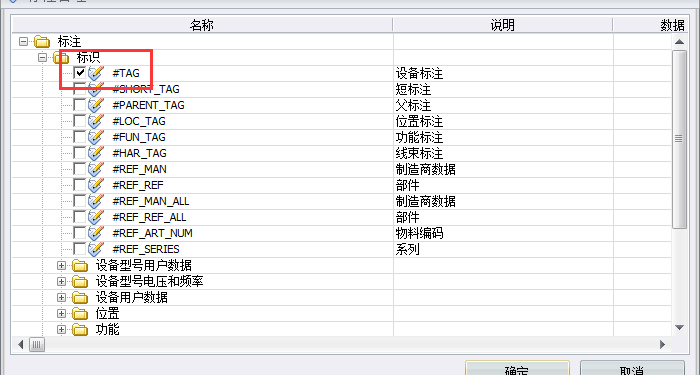Collapse the 标注 root node
The width and height of the screenshot is (700, 375).
[23, 42]
